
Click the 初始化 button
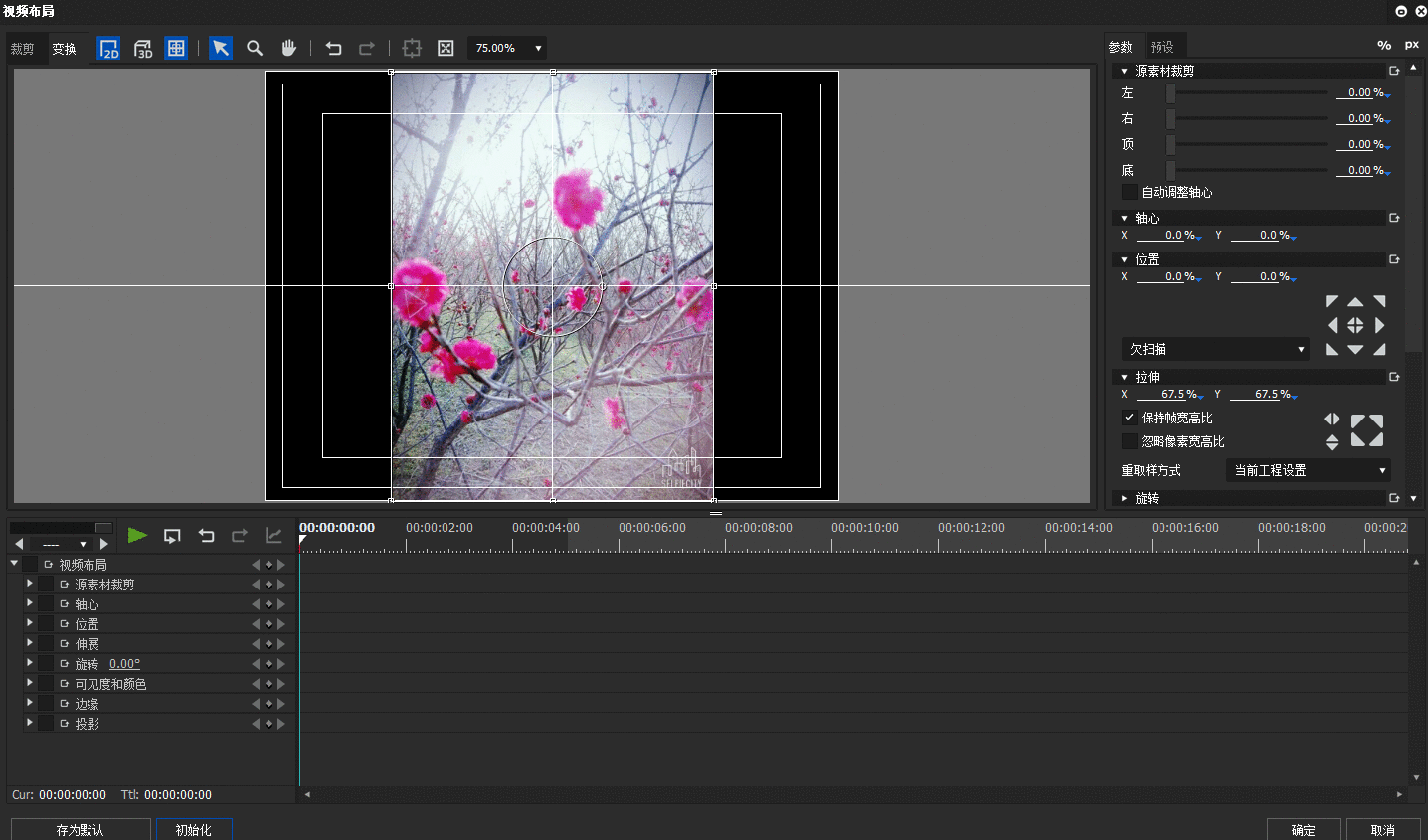click(x=193, y=830)
